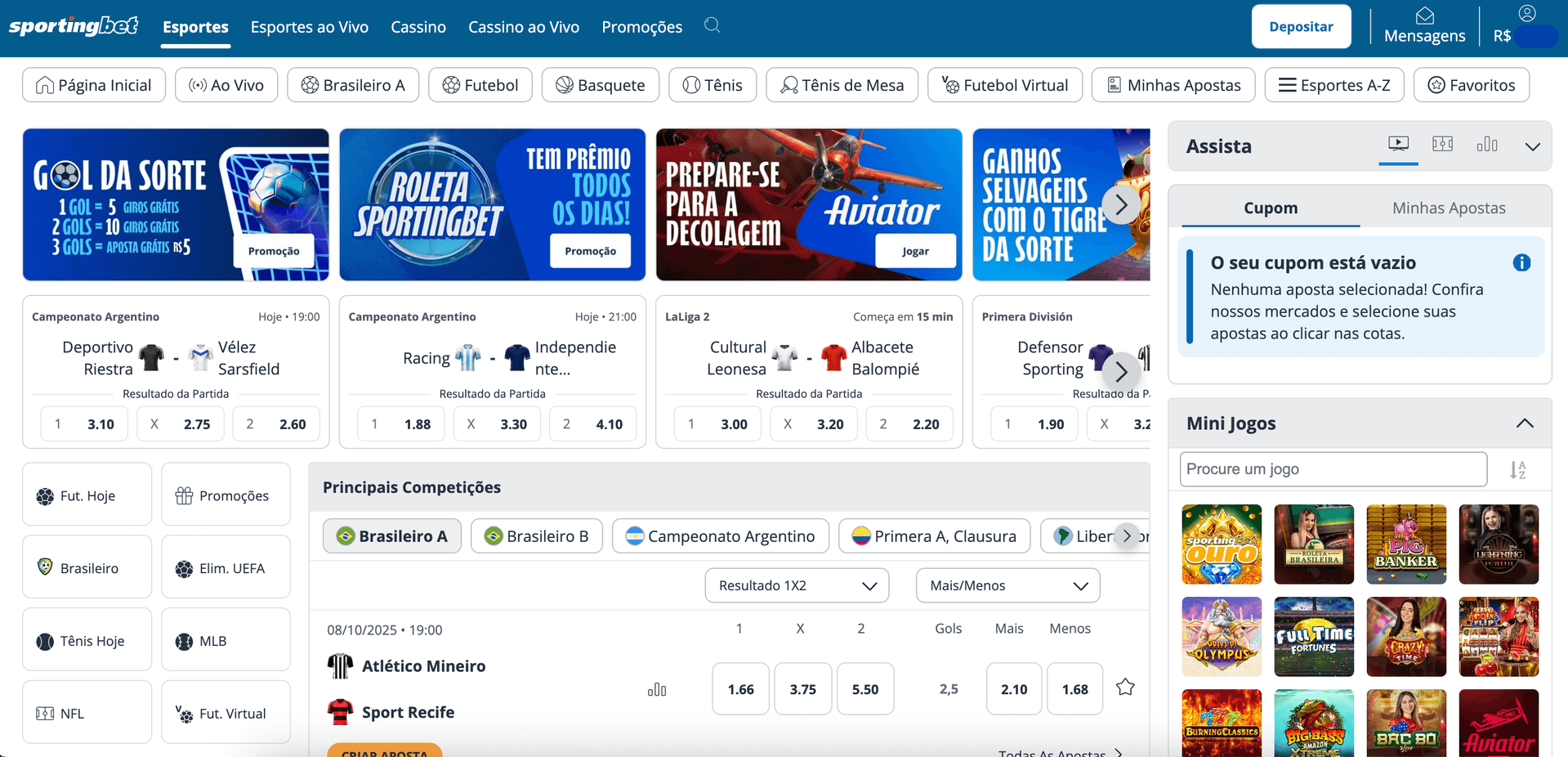Click the Depositar button

click(1301, 27)
